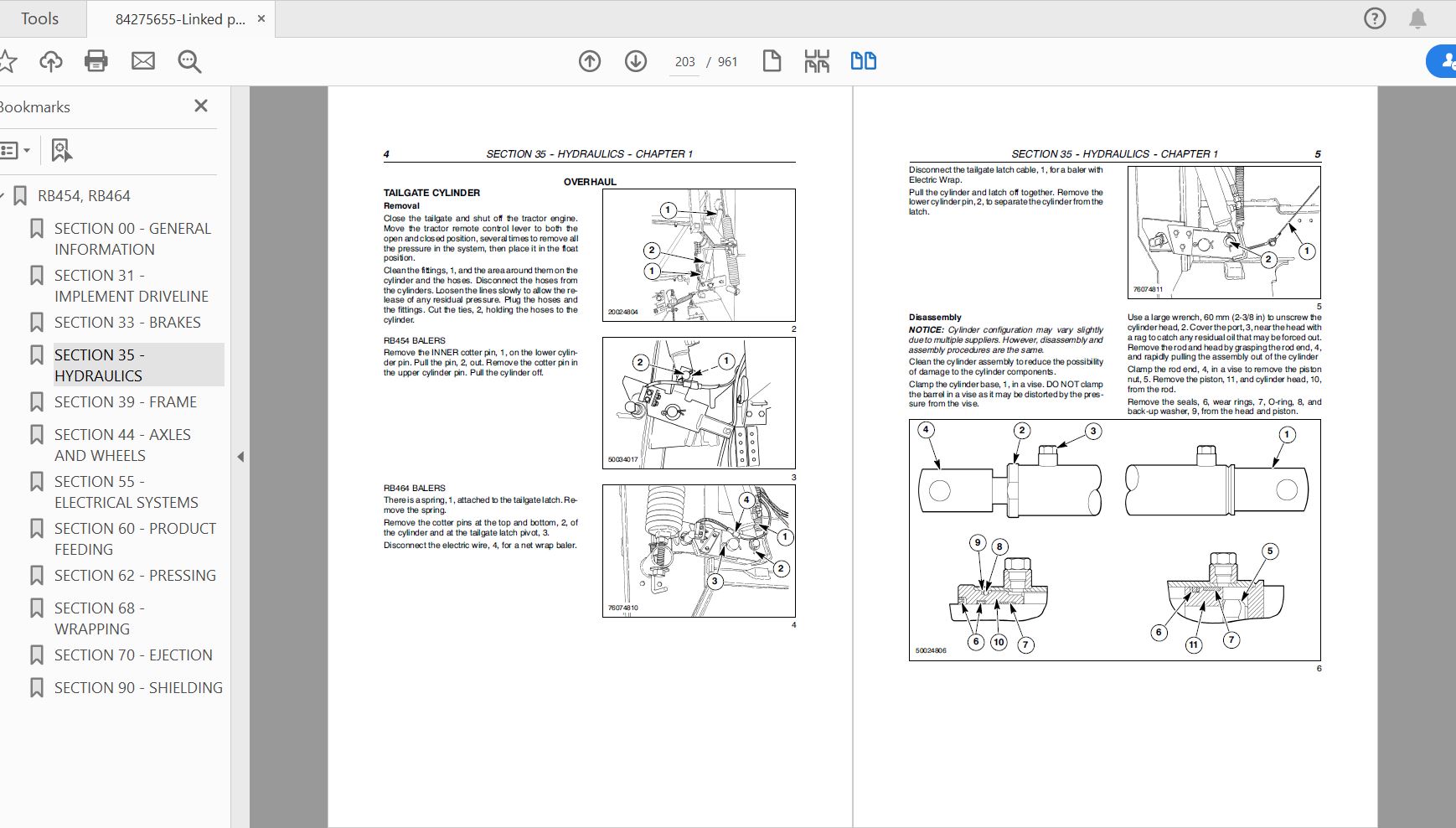Close the Bookmarks panel
The width and height of the screenshot is (1456, 828).
201,106
